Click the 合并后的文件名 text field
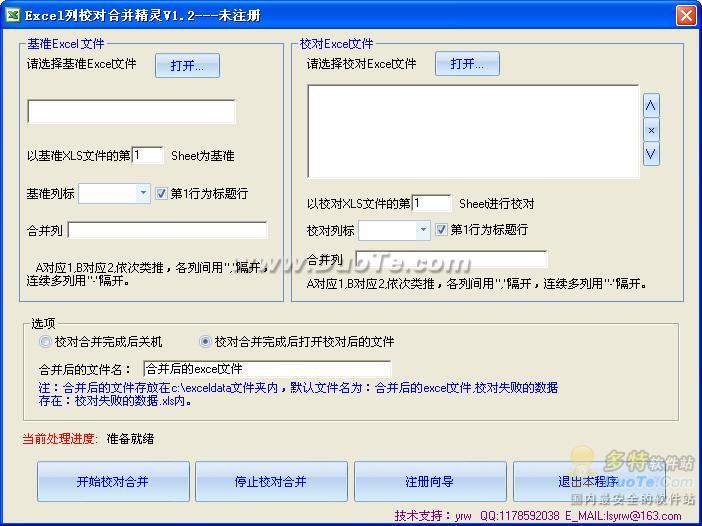The width and height of the screenshot is (702, 526). [x=267, y=369]
